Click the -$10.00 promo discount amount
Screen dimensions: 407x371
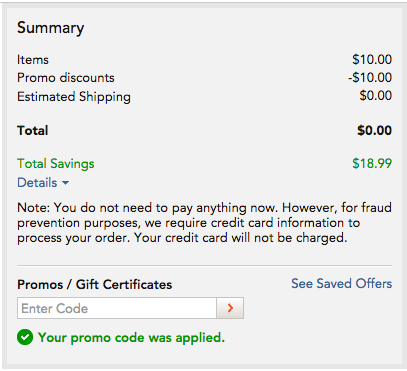coord(370,78)
